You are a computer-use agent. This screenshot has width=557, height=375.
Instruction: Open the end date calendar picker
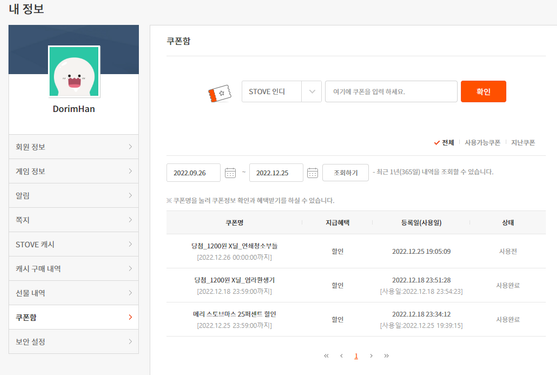coord(312,173)
